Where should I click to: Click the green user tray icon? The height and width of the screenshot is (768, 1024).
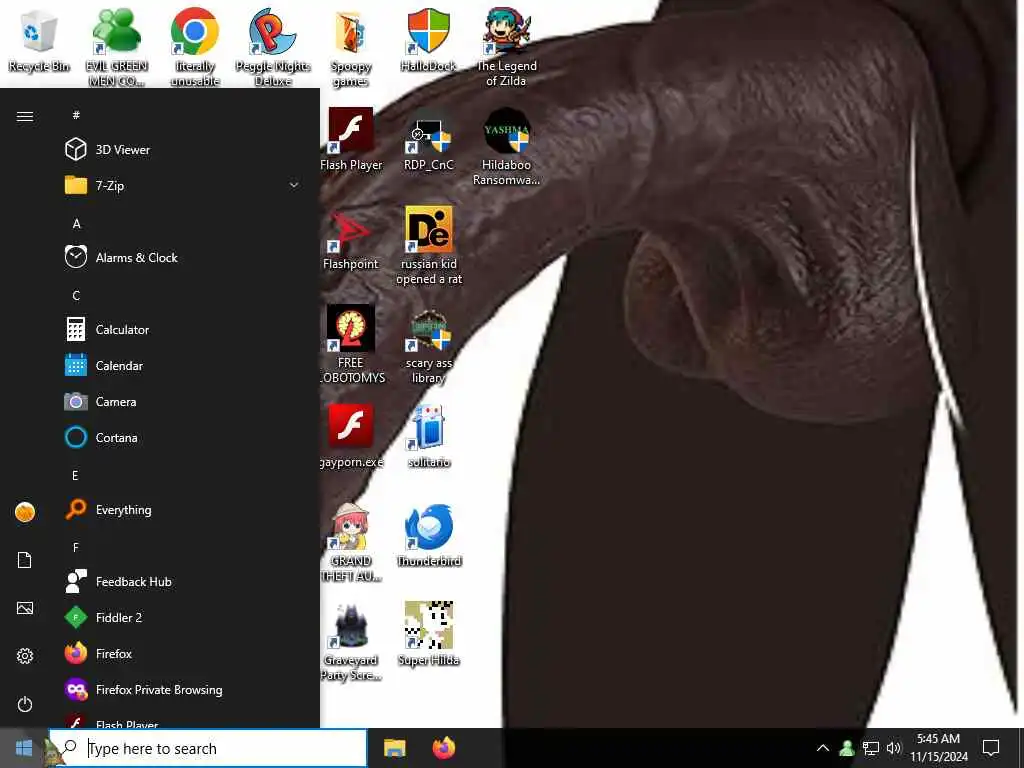click(847, 748)
